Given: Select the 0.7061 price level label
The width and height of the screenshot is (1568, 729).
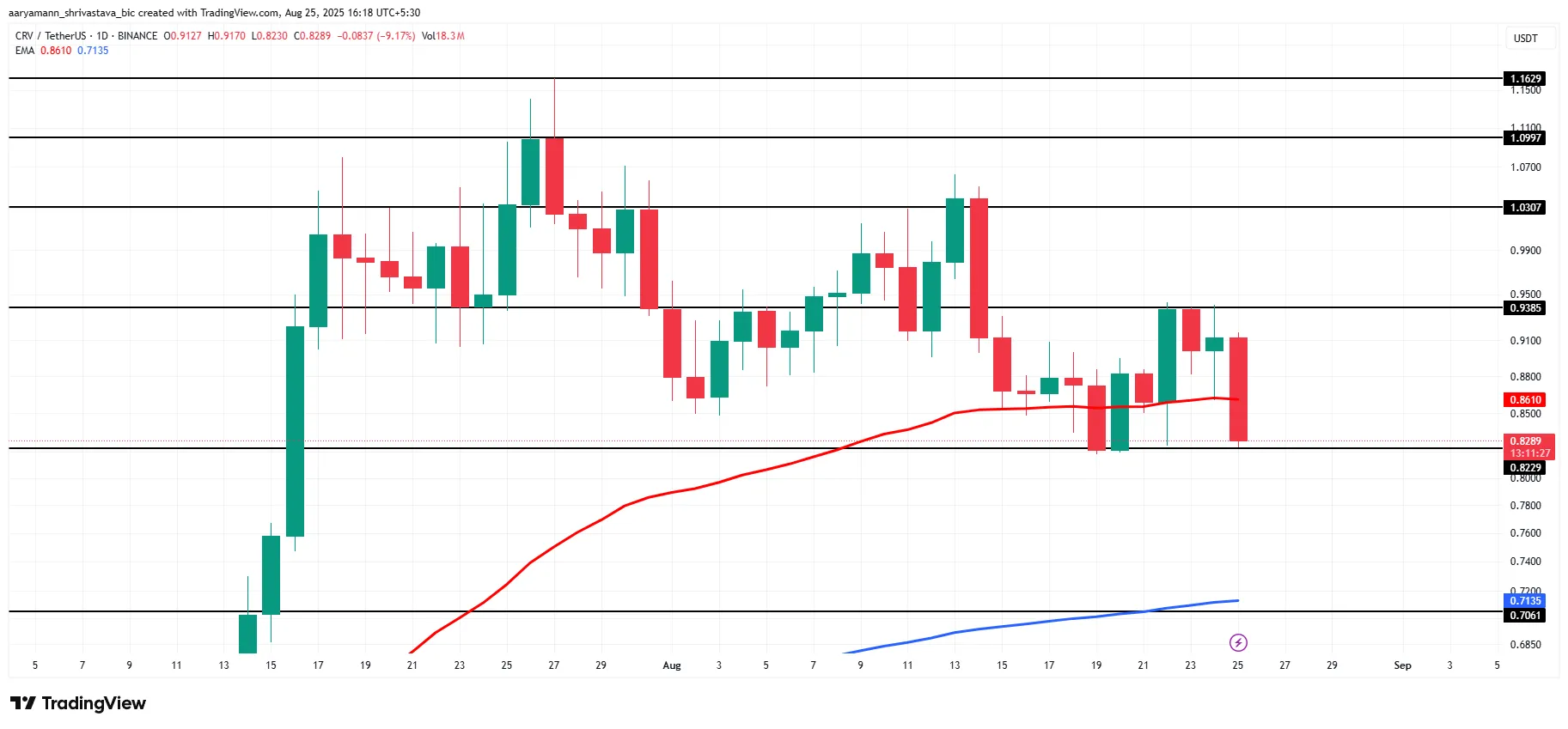Looking at the screenshot, I should click(1525, 615).
